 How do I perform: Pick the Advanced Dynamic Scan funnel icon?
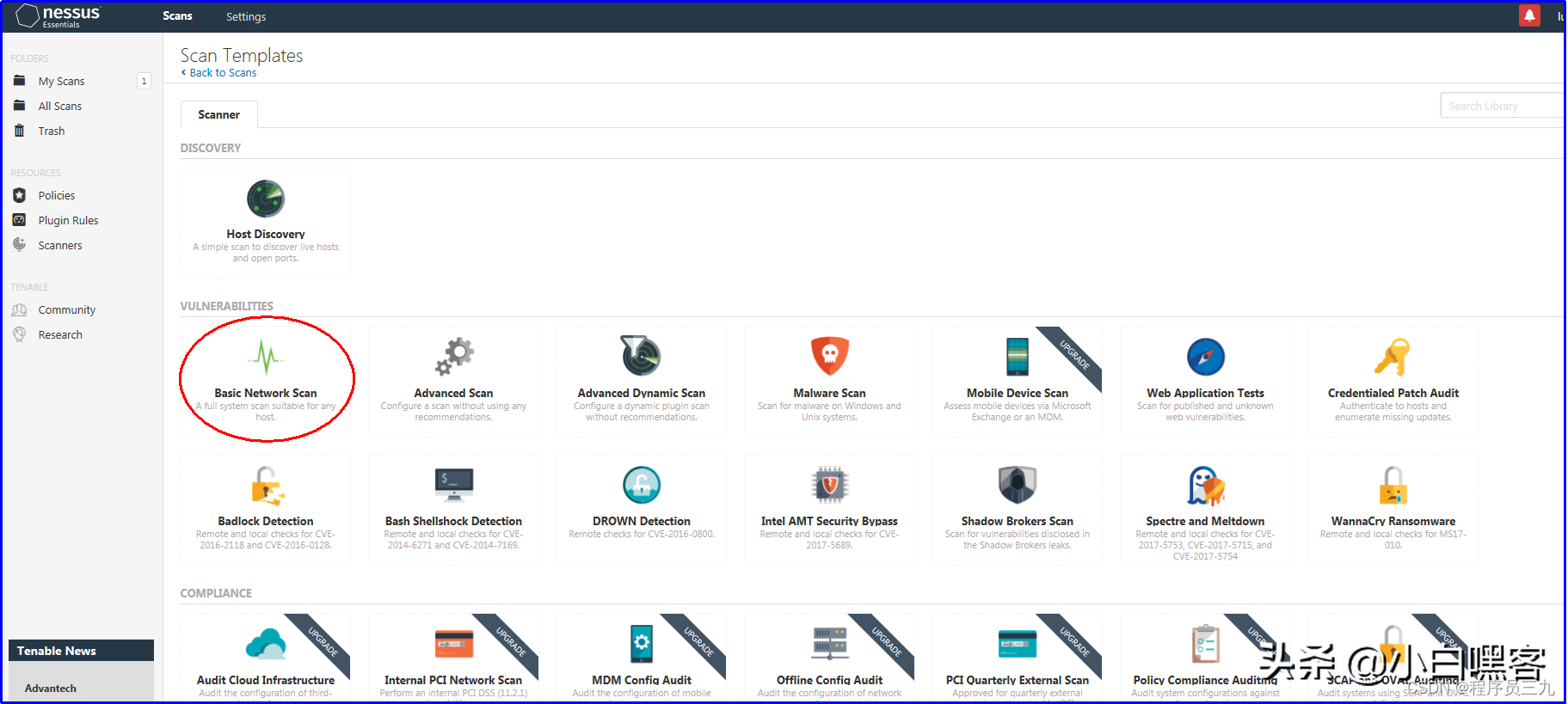coord(642,356)
